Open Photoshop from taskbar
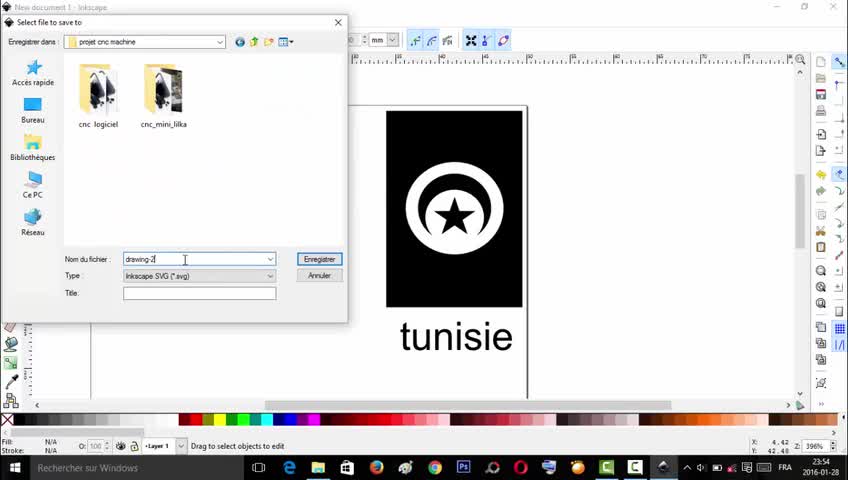 463,468
